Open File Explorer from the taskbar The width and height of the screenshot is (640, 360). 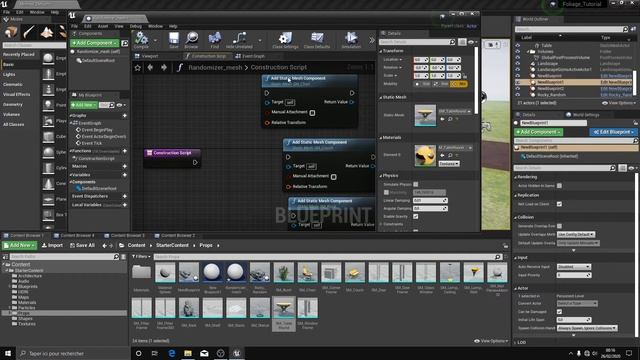click(188, 353)
